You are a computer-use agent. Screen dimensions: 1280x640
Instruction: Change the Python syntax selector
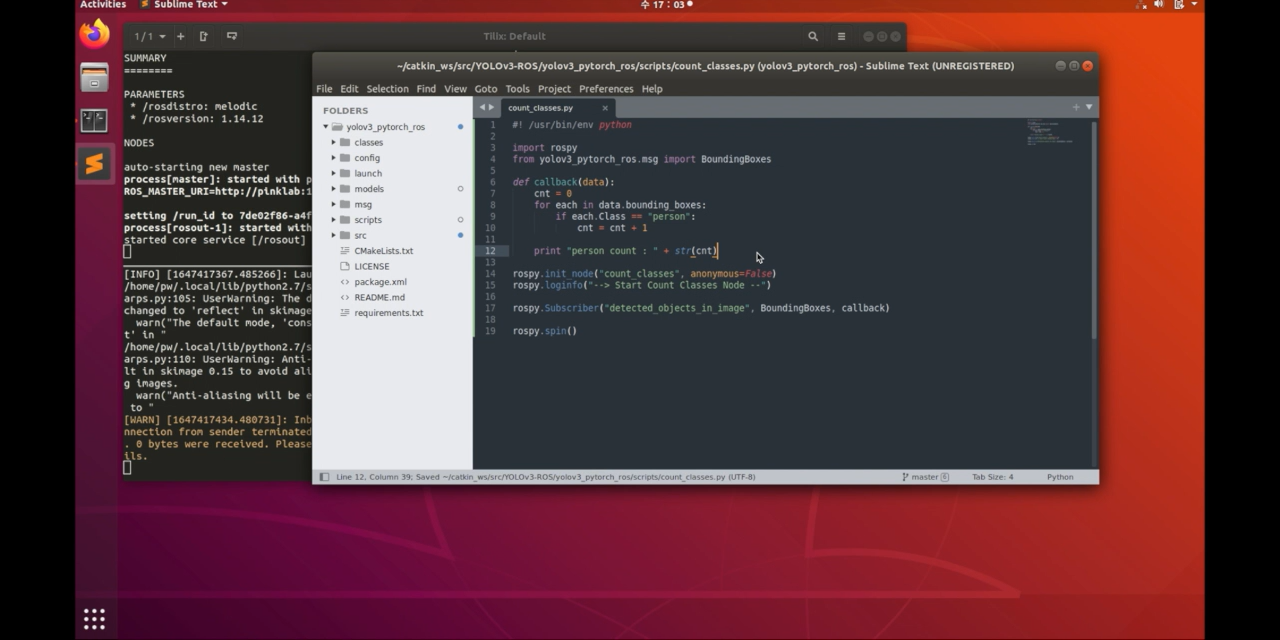pyautogui.click(x=1060, y=477)
